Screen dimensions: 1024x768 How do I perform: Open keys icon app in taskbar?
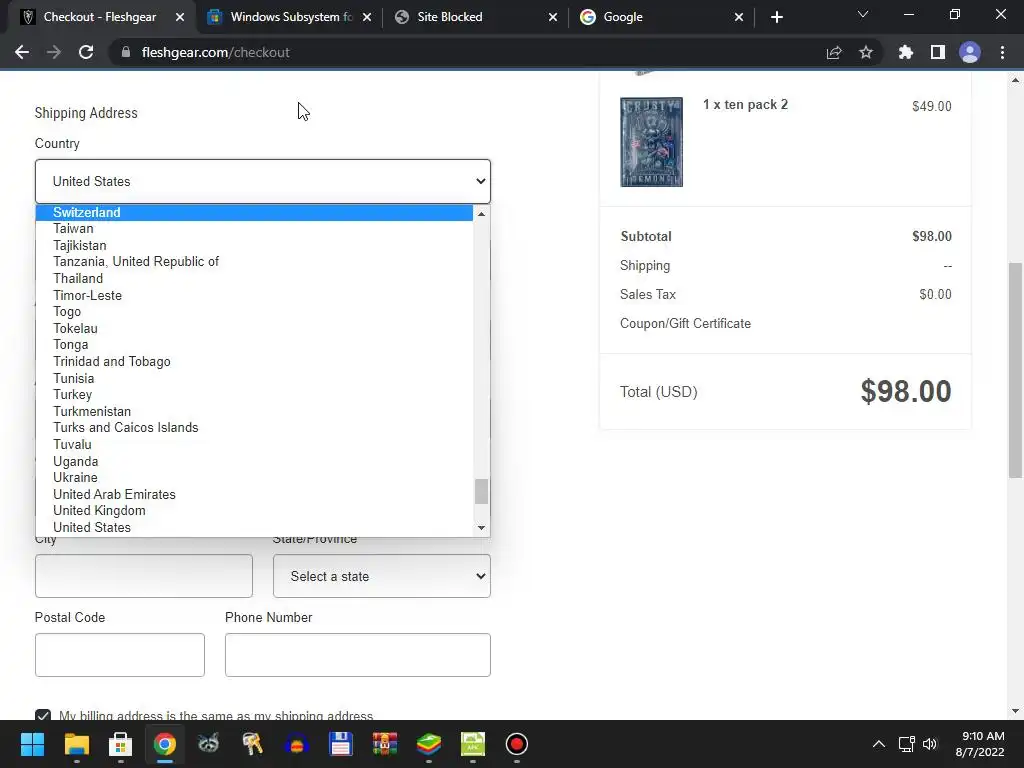(252, 744)
